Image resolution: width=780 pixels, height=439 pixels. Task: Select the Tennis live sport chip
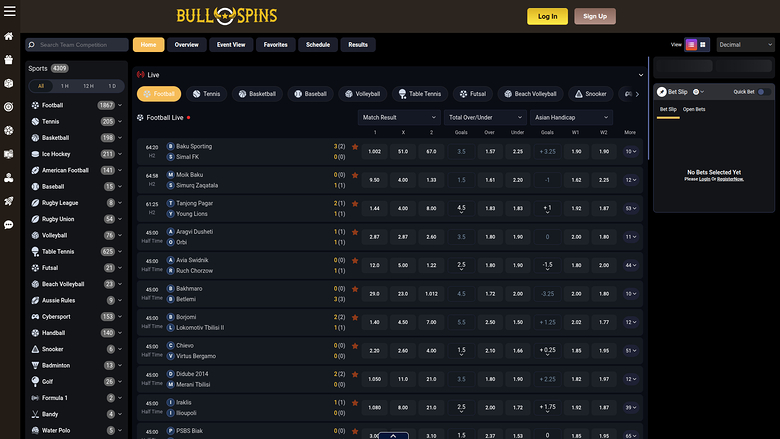click(x=206, y=94)
